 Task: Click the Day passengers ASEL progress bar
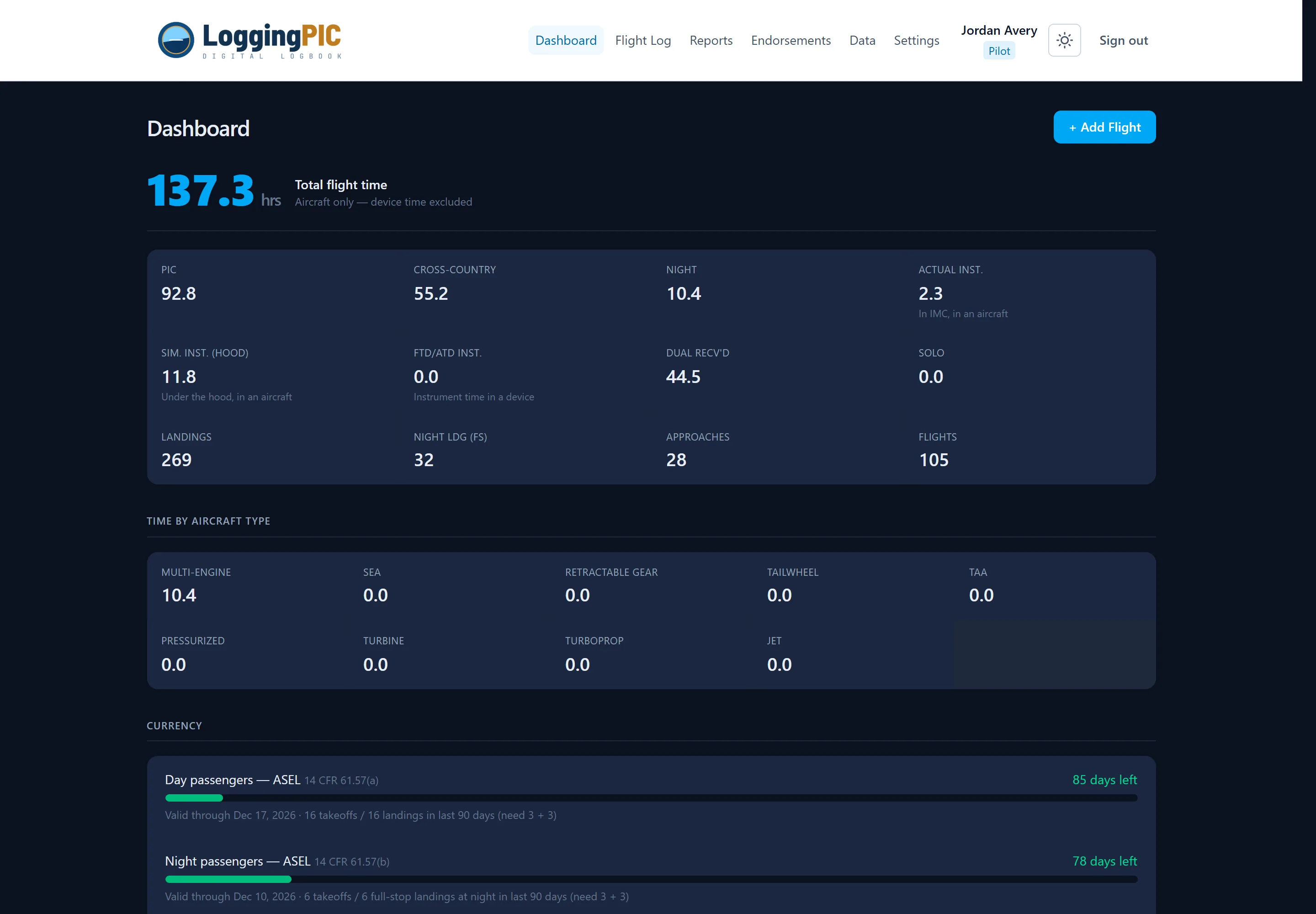click(x=651, y=798)
